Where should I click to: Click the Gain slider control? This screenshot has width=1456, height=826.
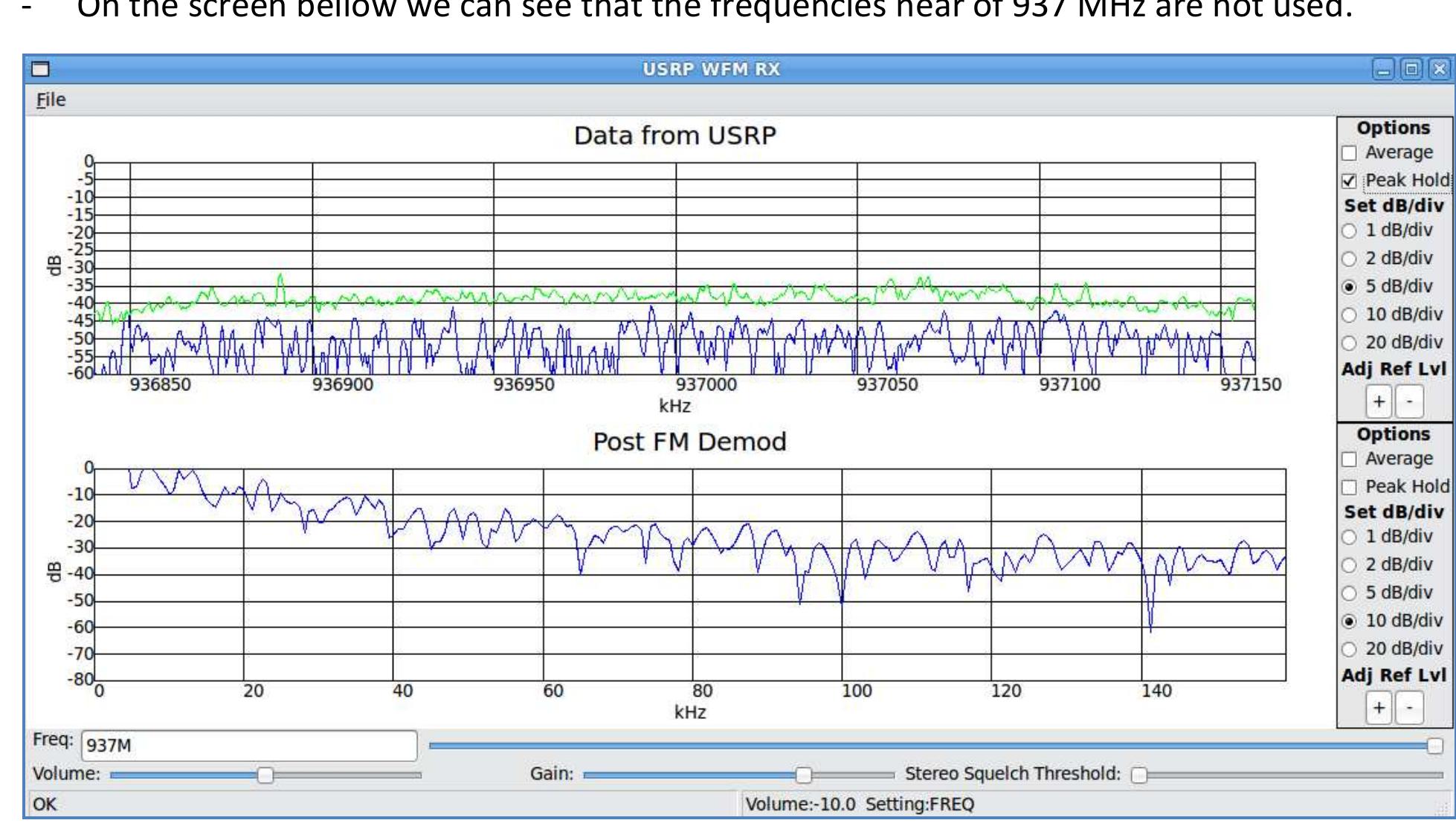pos(805,775)
